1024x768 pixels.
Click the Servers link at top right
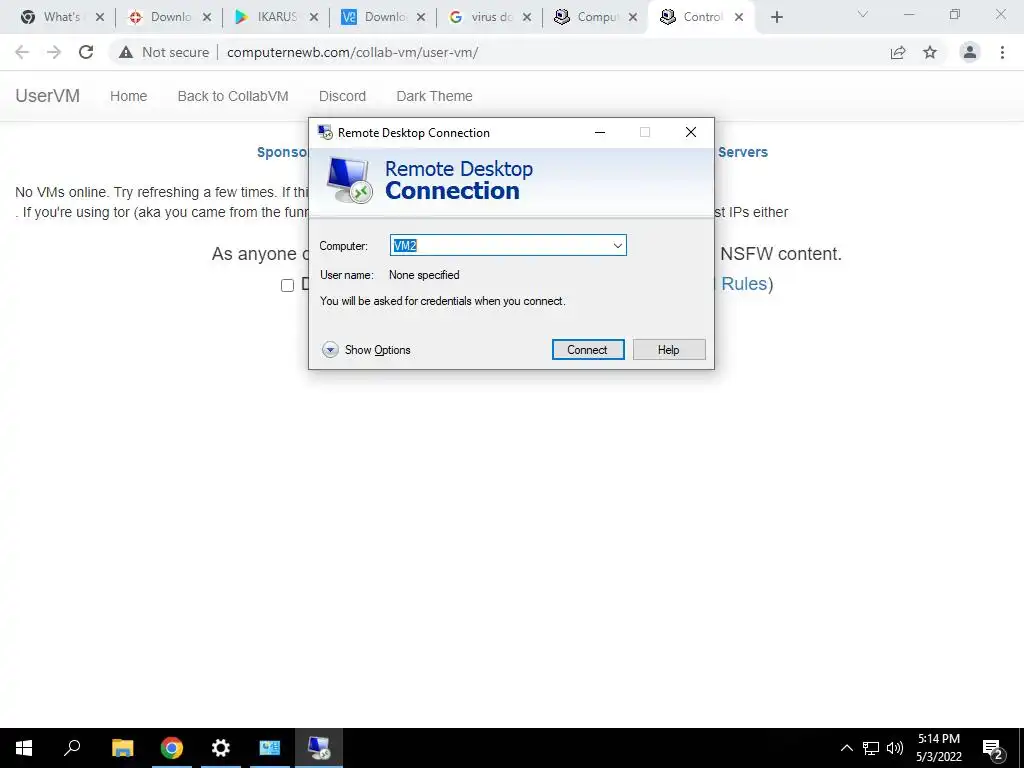743,152
